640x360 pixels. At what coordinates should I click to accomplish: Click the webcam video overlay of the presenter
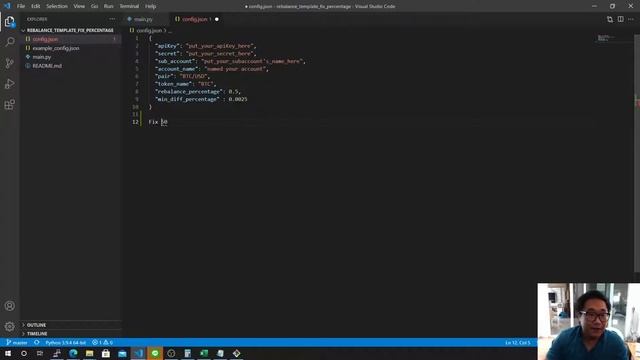(589, 322)
